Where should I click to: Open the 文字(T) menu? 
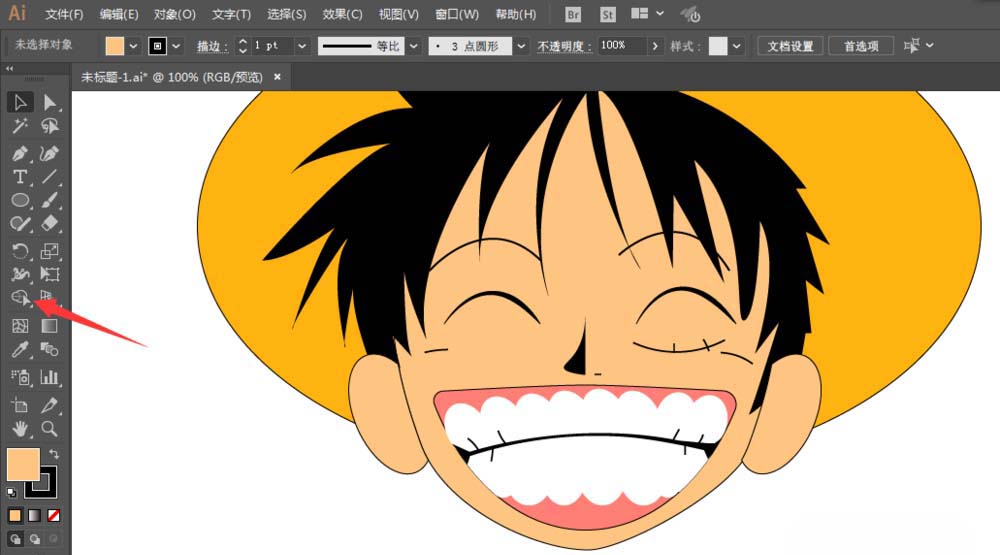pos(232,14)
